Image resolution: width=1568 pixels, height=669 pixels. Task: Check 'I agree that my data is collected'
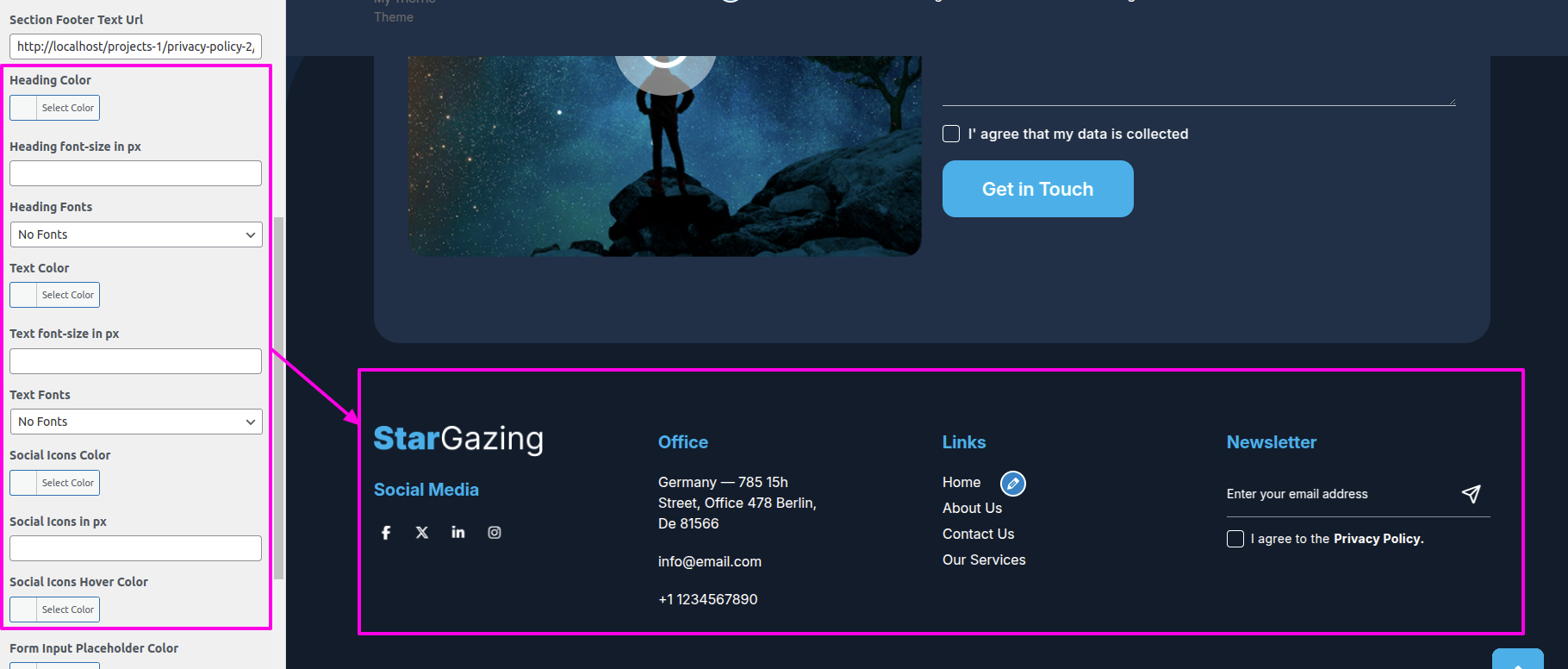tap(951, 134)
